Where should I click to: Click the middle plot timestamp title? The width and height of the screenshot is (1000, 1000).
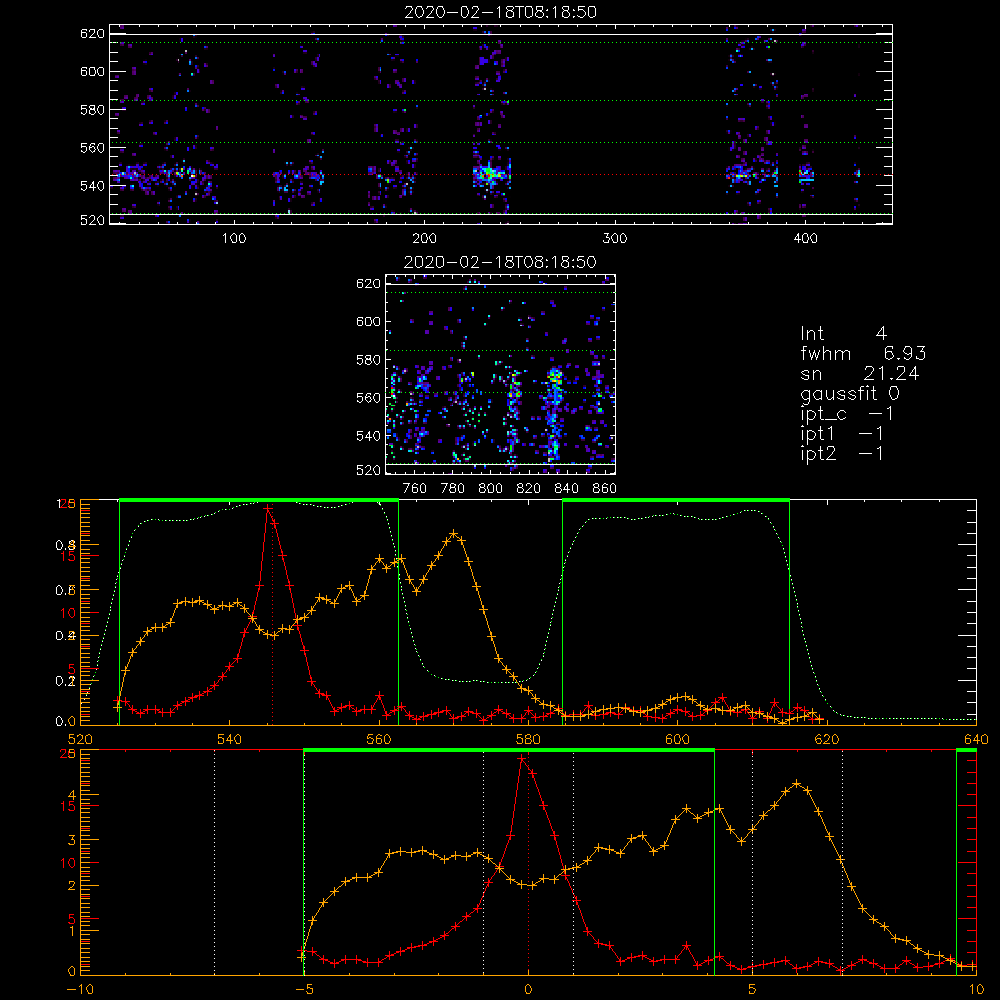(x=501, y=262)
